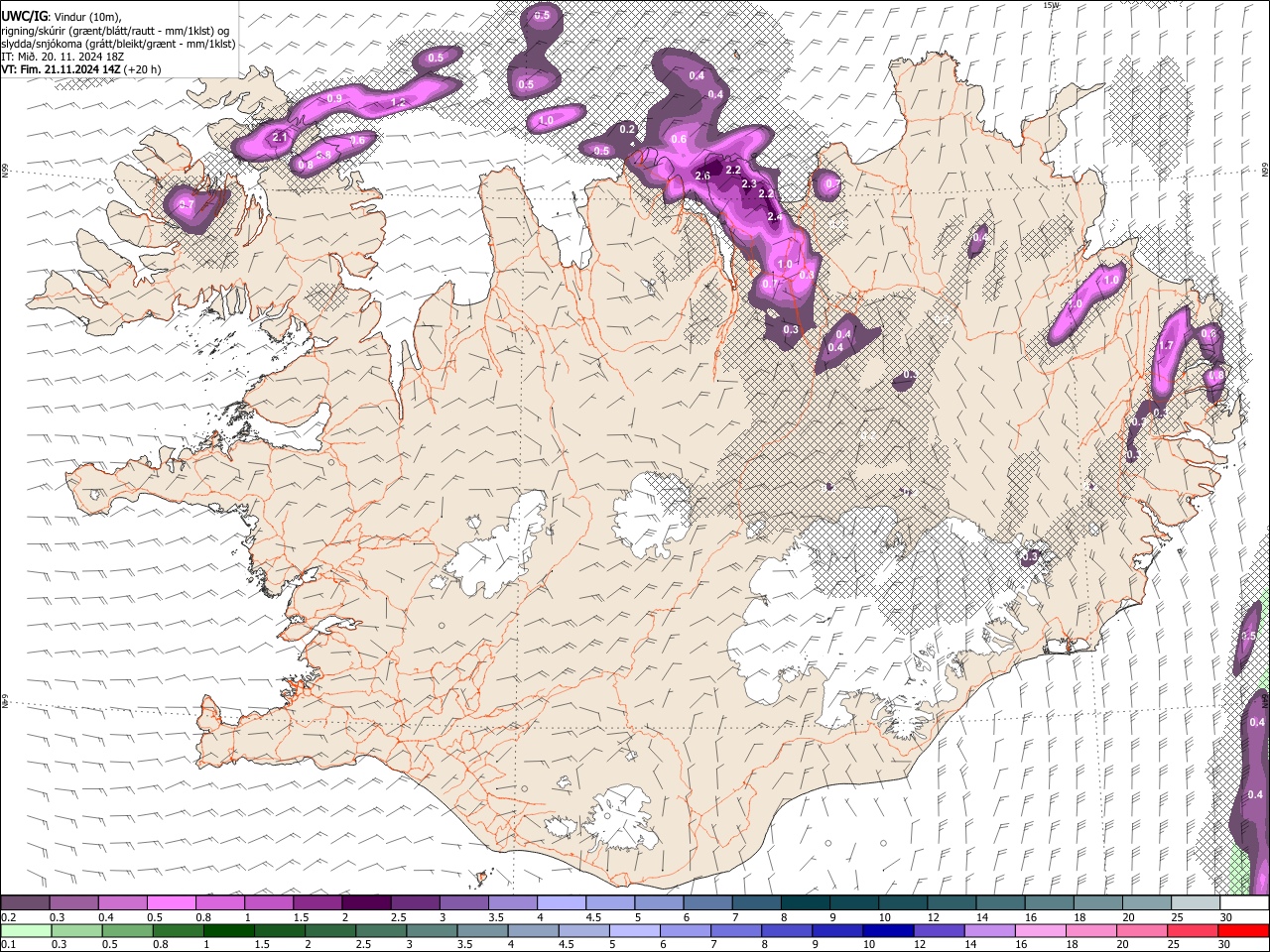Click the 0.9 precipitation value on map
The width and height of the screenshot is (1270, 952).
point(334,99)
